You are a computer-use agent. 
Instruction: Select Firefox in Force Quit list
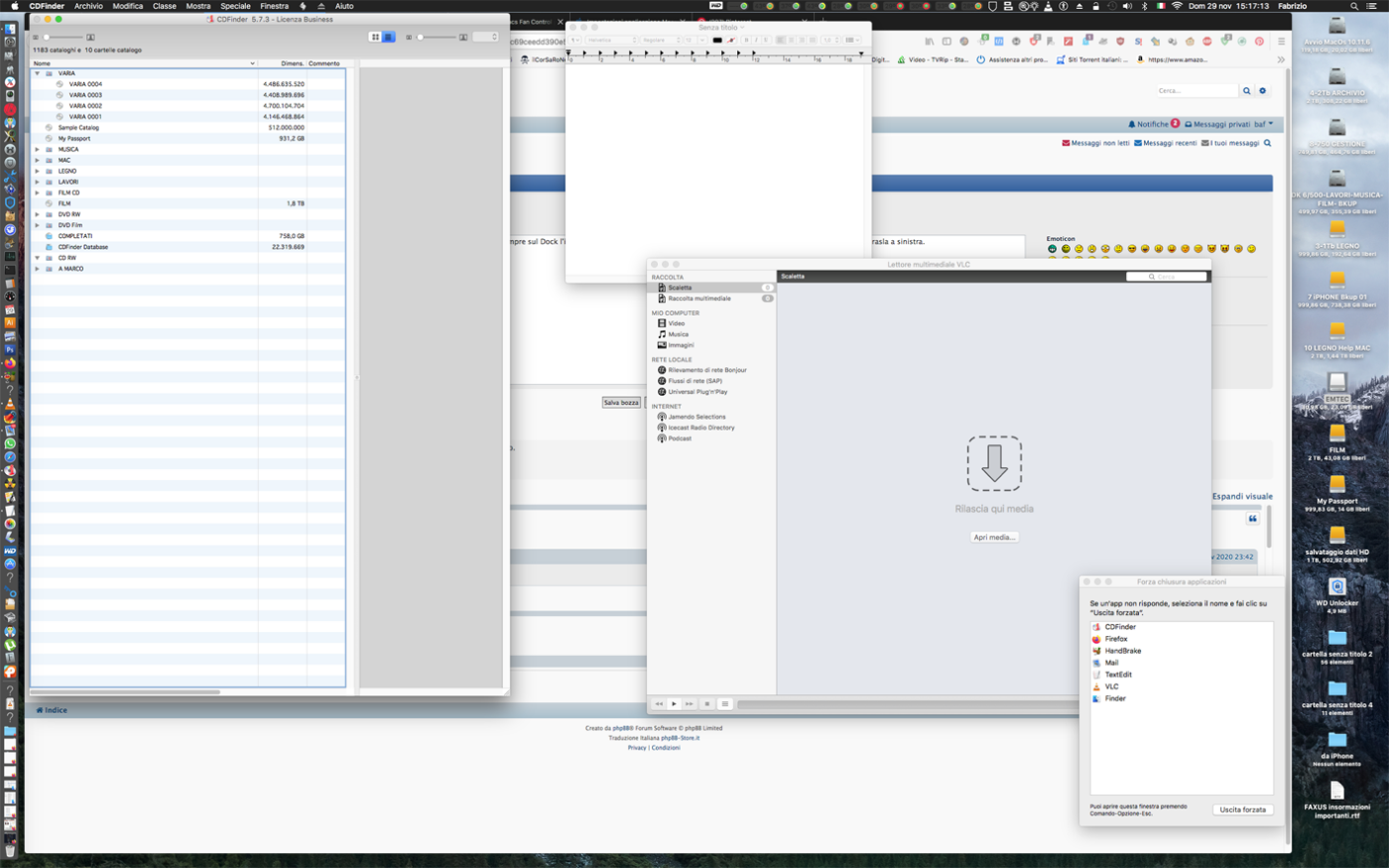pyautogui.click(x=1181, y=639)
